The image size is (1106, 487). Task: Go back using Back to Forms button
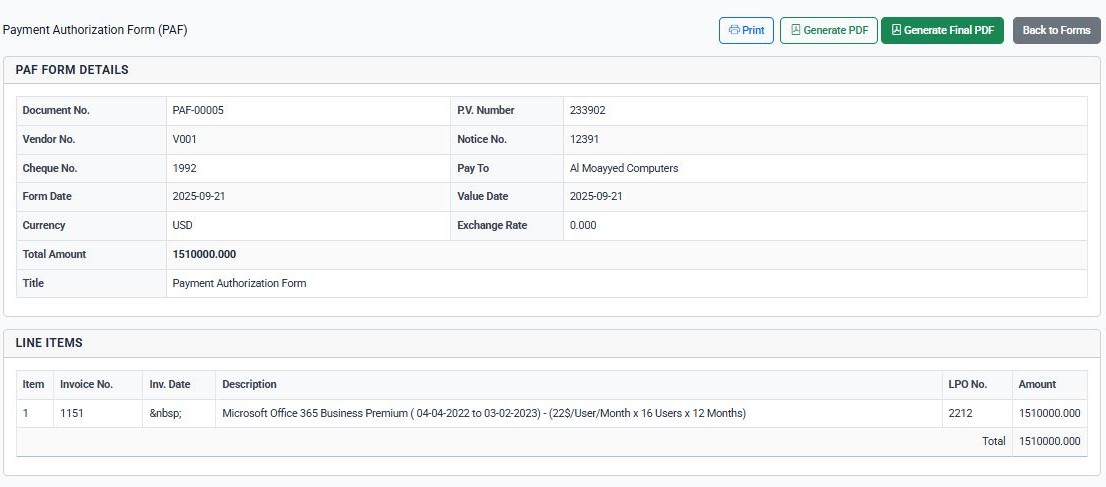coord(1056,30)
